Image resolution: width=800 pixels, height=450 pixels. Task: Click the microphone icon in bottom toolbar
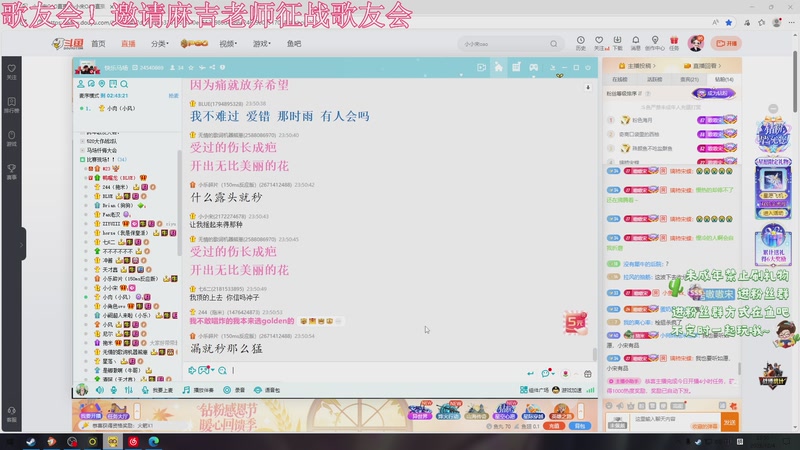[114, 390]
